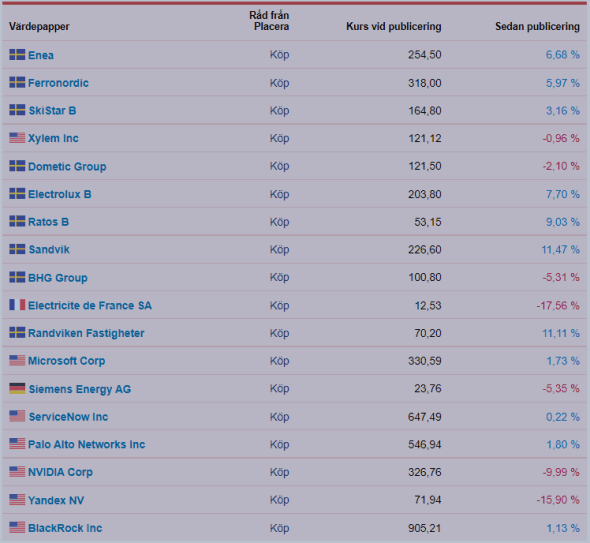Go to Dometic Group page
This screenshot has height=543, width=590.
(67, 166)
